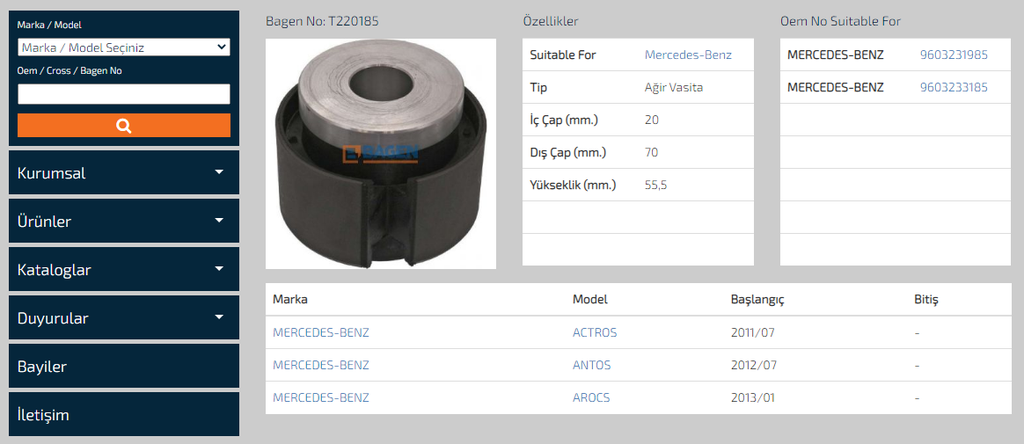
Task: Follow the Mercedes-Benz Suitable For link
Action: pyautogui.click(x=688, y=55)
